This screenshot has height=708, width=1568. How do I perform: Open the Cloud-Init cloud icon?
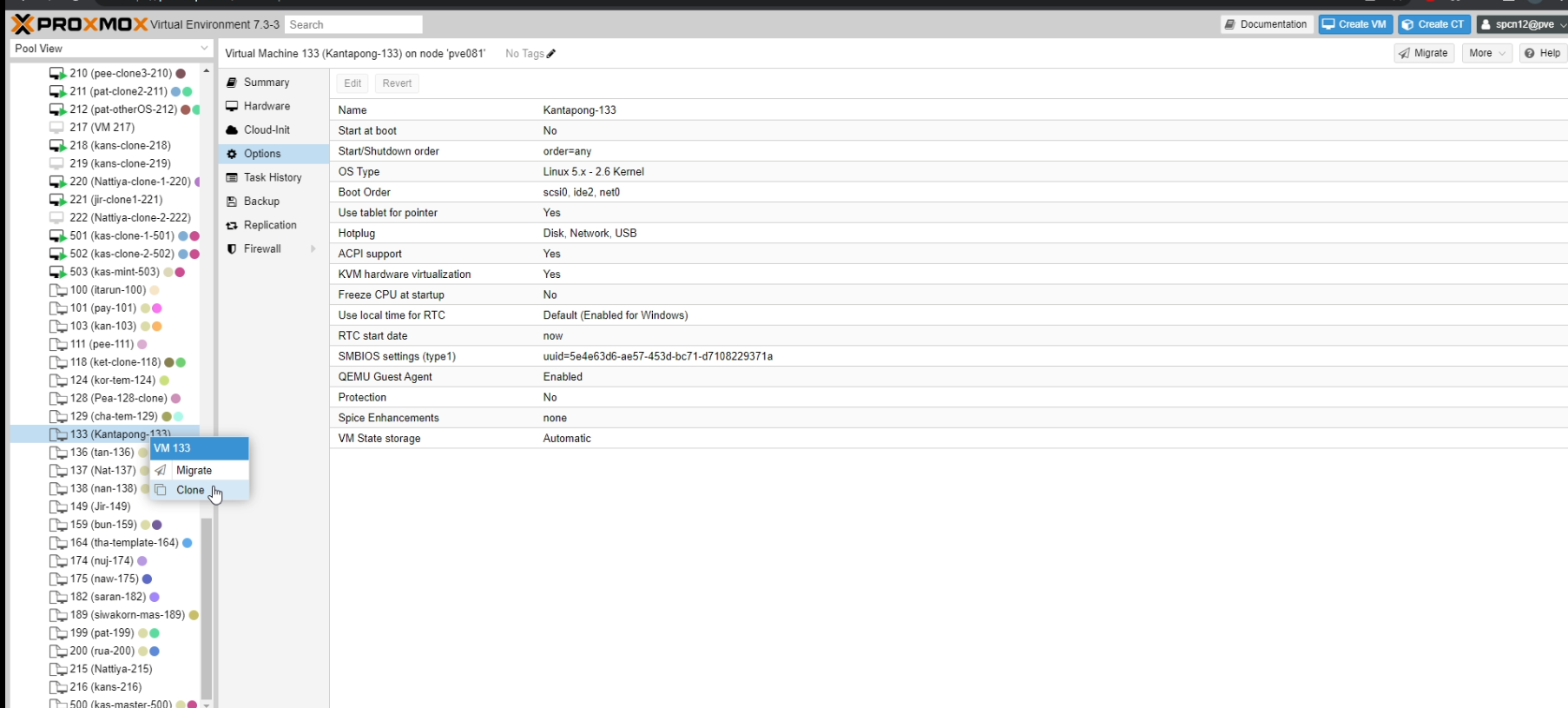(232, 129)
